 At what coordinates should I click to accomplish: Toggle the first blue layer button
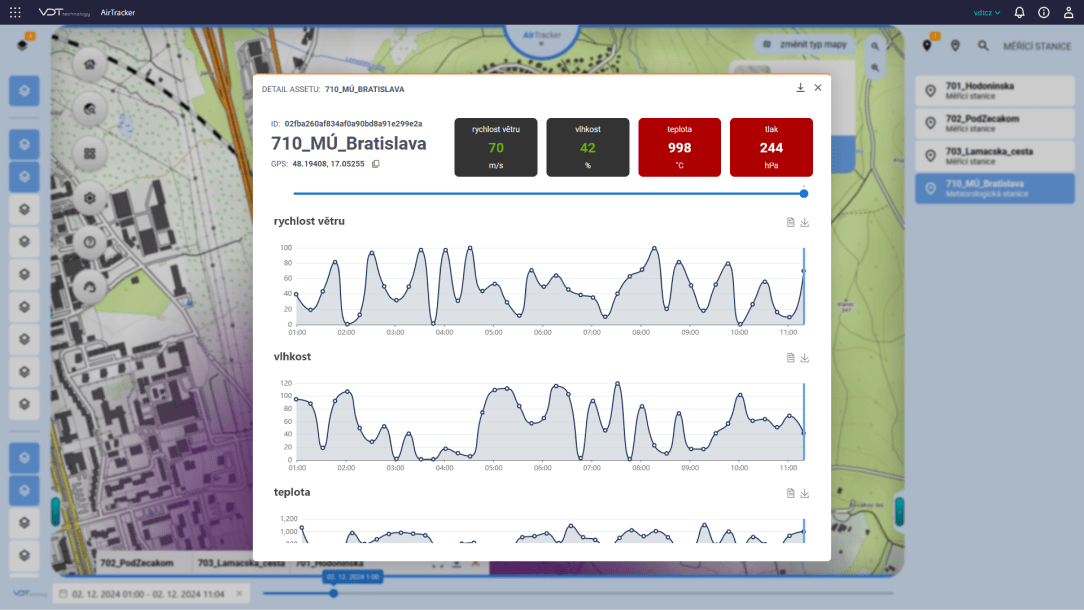[x=24, y=91]
